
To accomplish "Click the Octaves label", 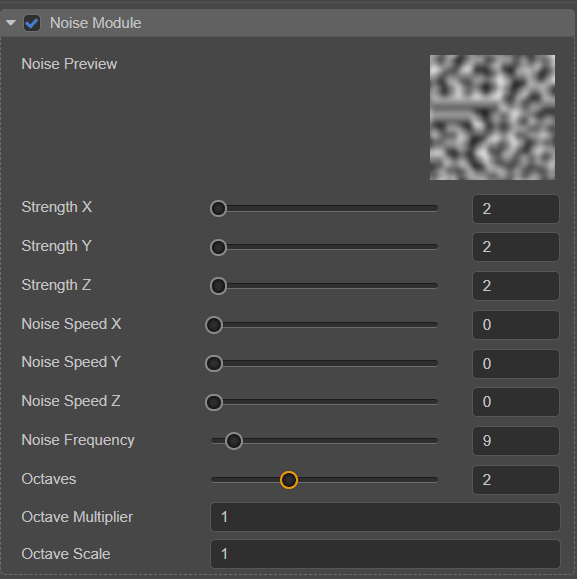I will [49, 479].
